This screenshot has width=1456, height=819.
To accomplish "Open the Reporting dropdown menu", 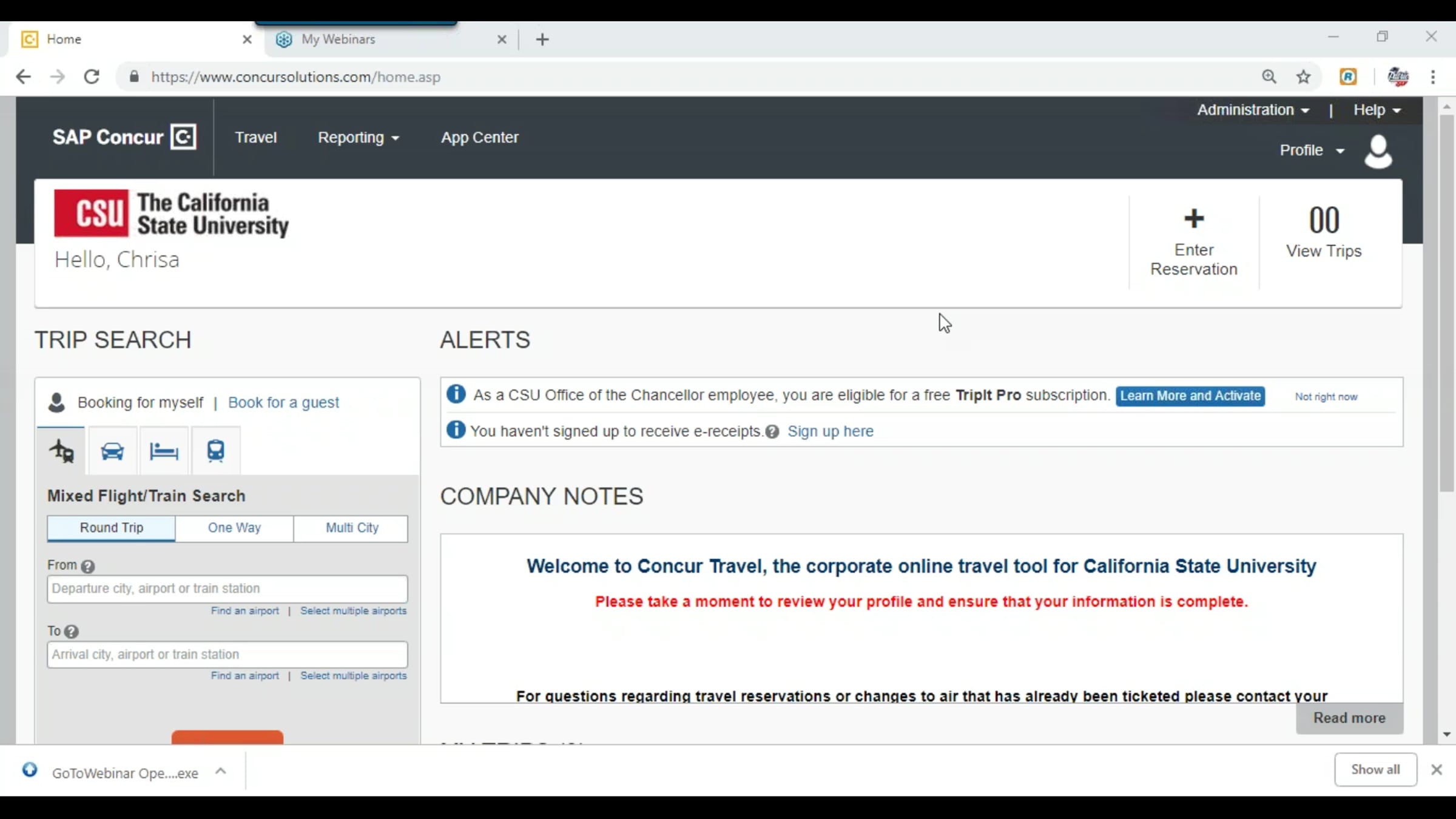I will (359, 138).
